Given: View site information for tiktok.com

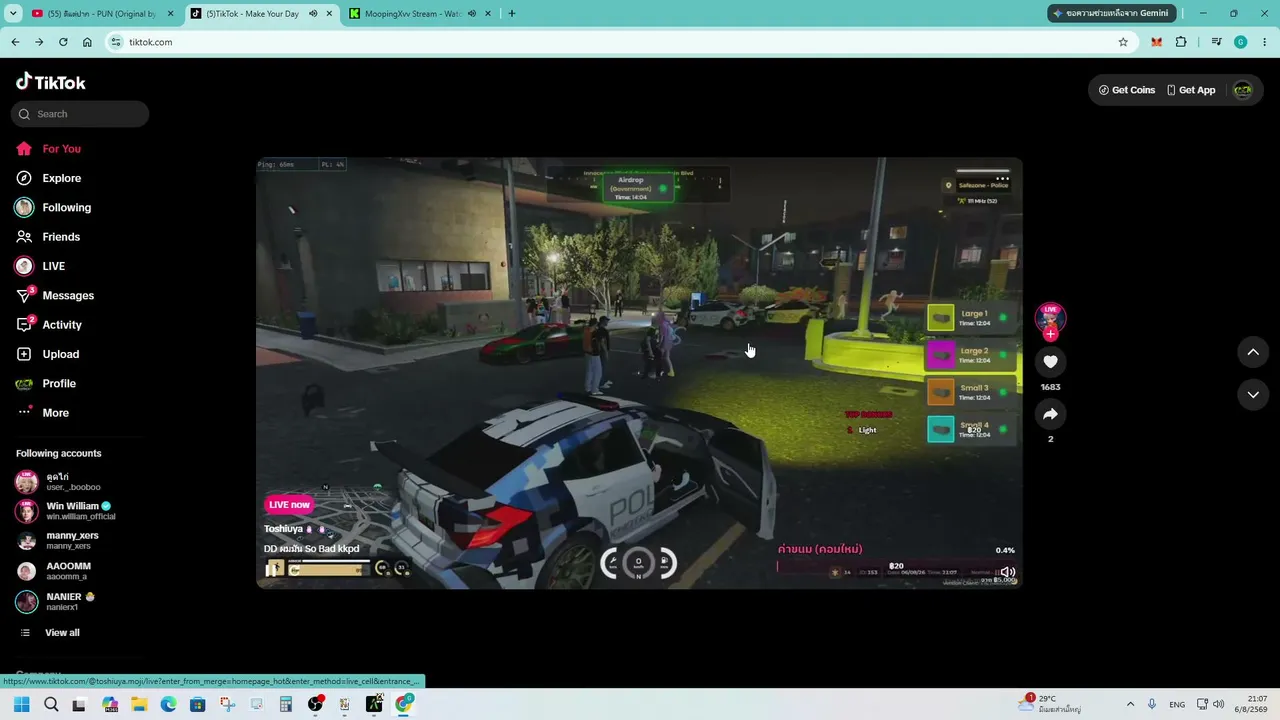Looking at the screenshot, I should 116,42.
